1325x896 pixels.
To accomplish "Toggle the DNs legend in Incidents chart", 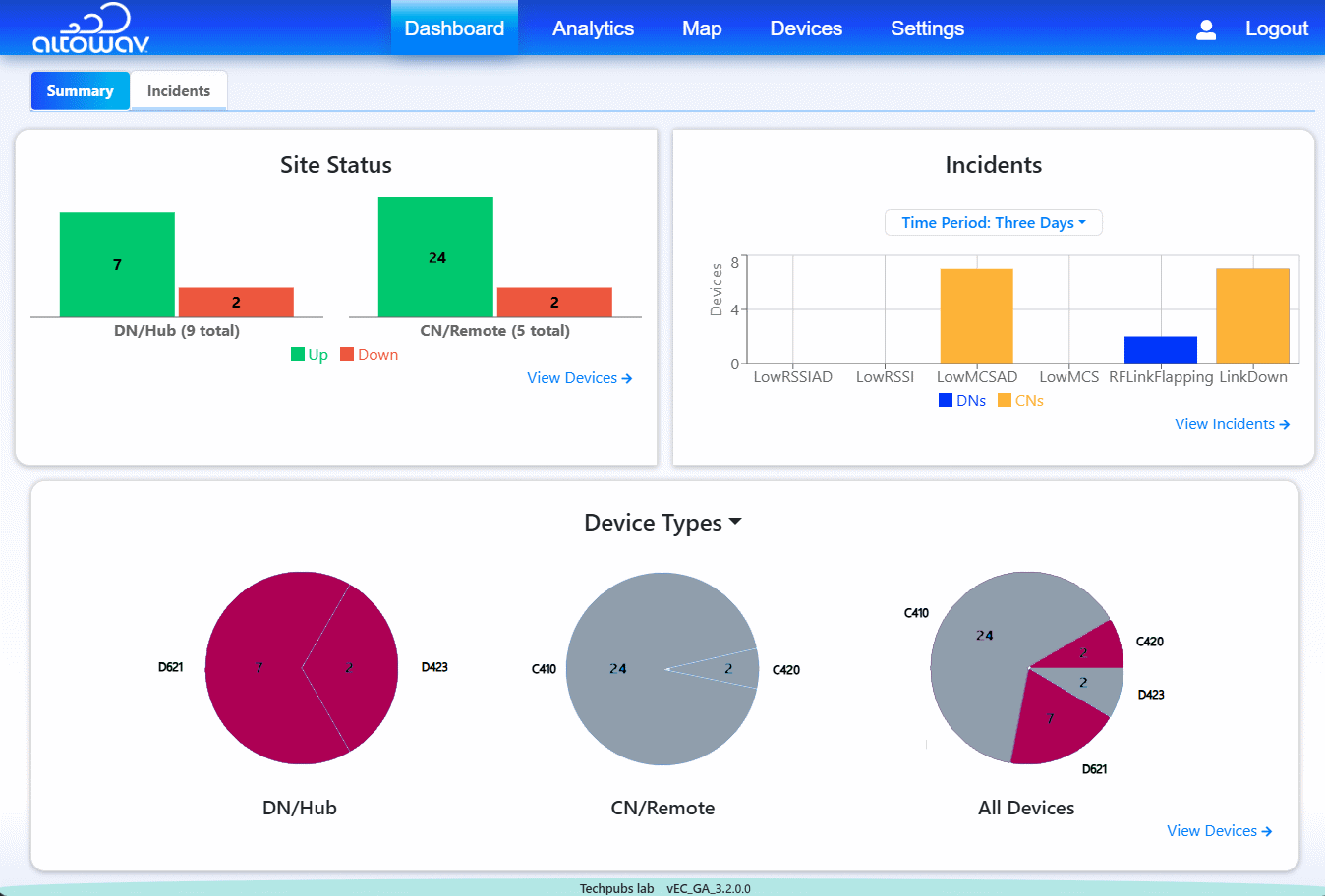I will (962, 401).
